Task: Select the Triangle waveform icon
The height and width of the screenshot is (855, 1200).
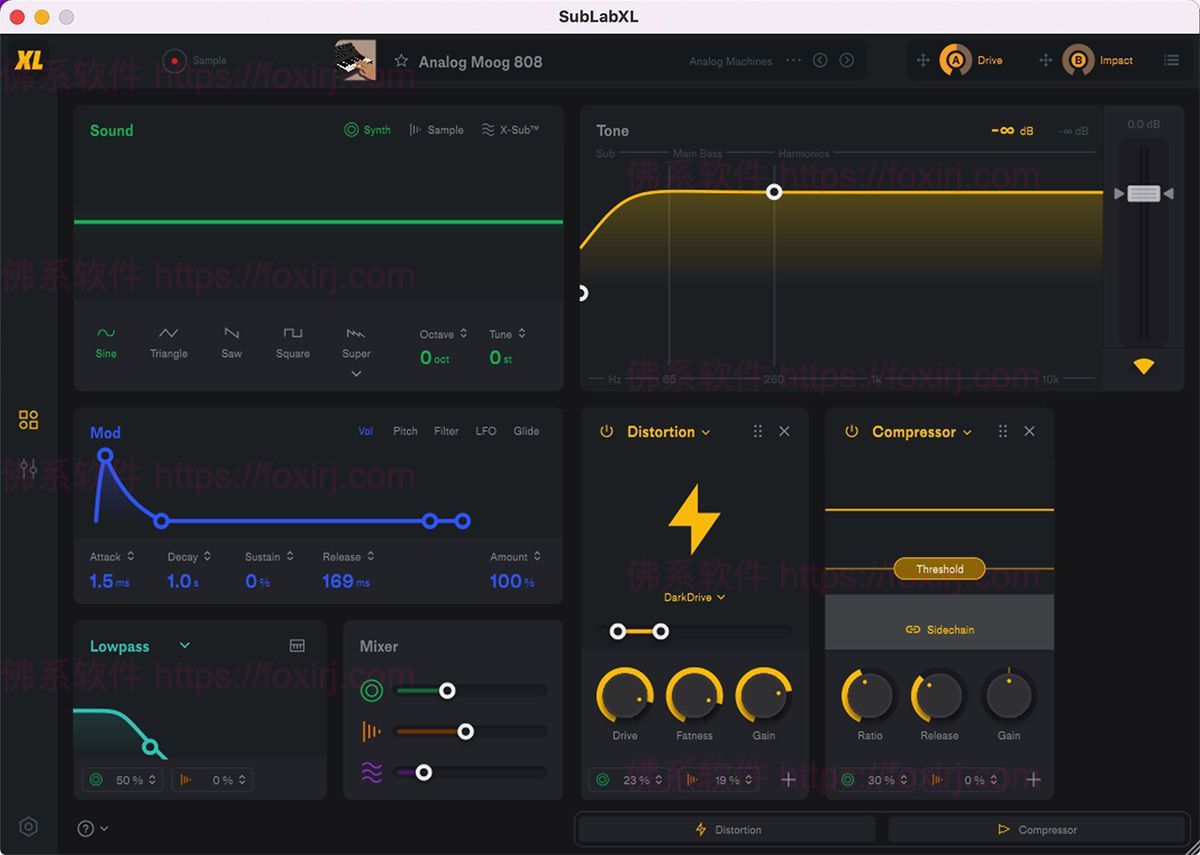Action: coord(168,333)
